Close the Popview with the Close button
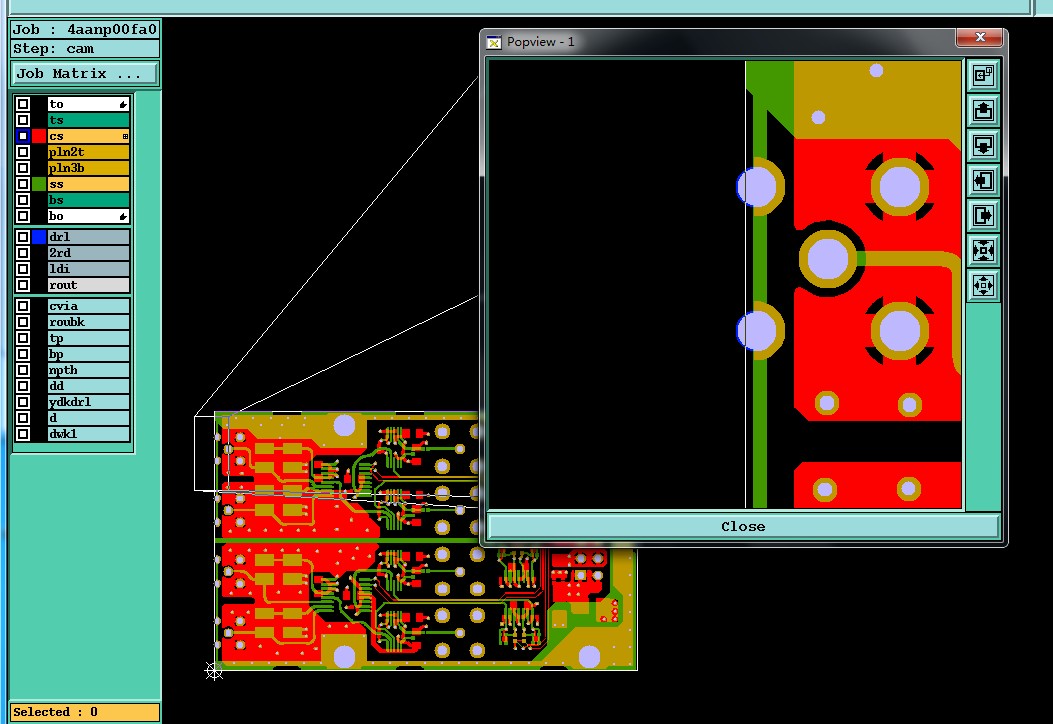The height and width of the screenshot is (724, 1053). pos(743,527)
